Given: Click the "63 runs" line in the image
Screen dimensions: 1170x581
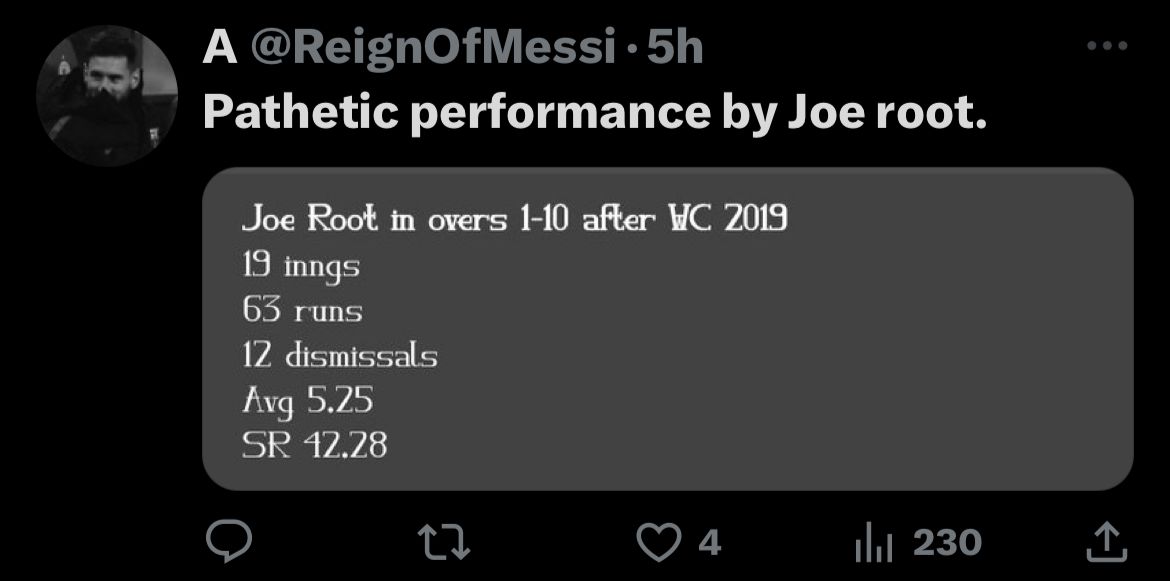Looking at the screenshot, I should pos(302,310).
